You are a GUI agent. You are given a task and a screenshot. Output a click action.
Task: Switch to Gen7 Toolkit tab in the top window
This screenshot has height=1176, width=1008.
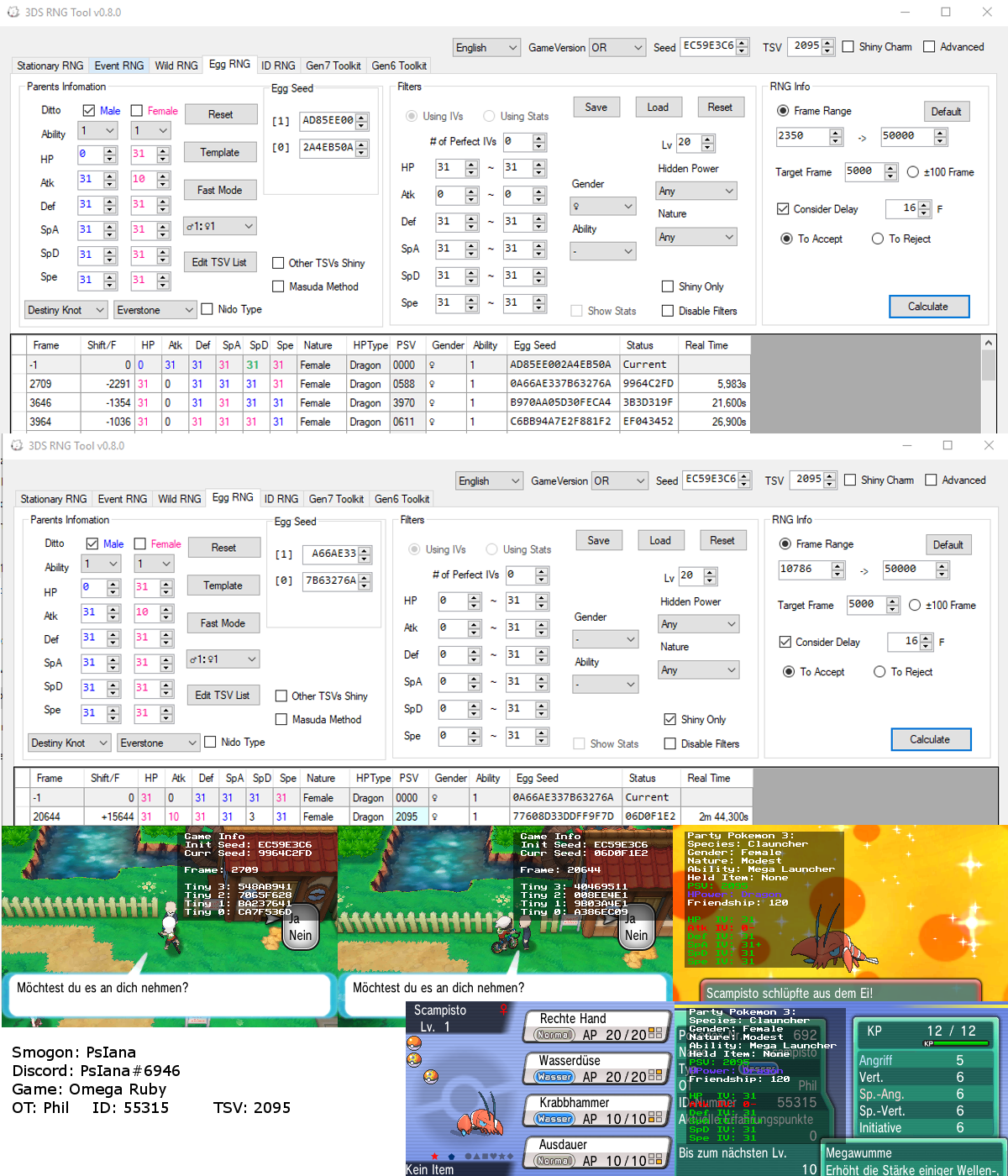(333, 66)
